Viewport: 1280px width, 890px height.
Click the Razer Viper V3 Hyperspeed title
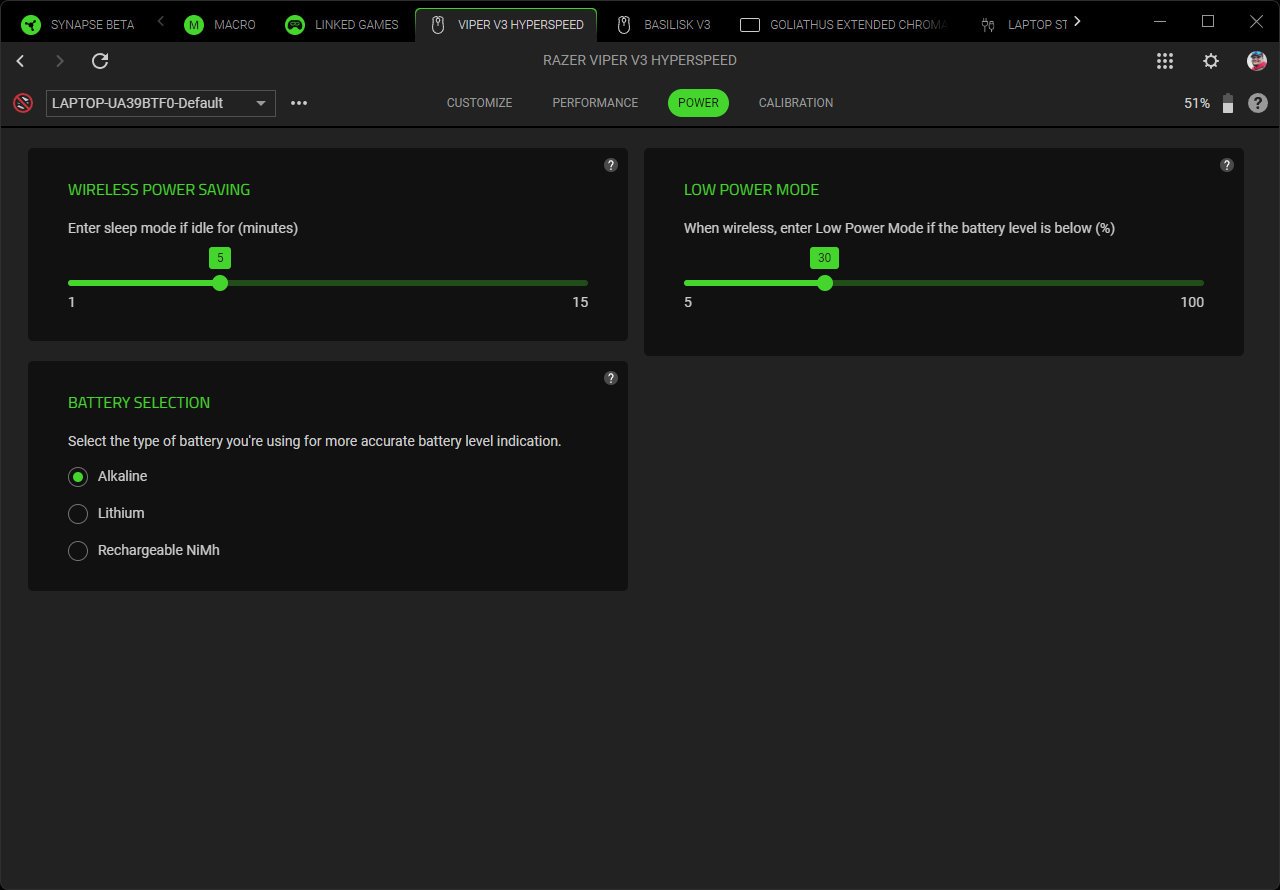point(640,60)
